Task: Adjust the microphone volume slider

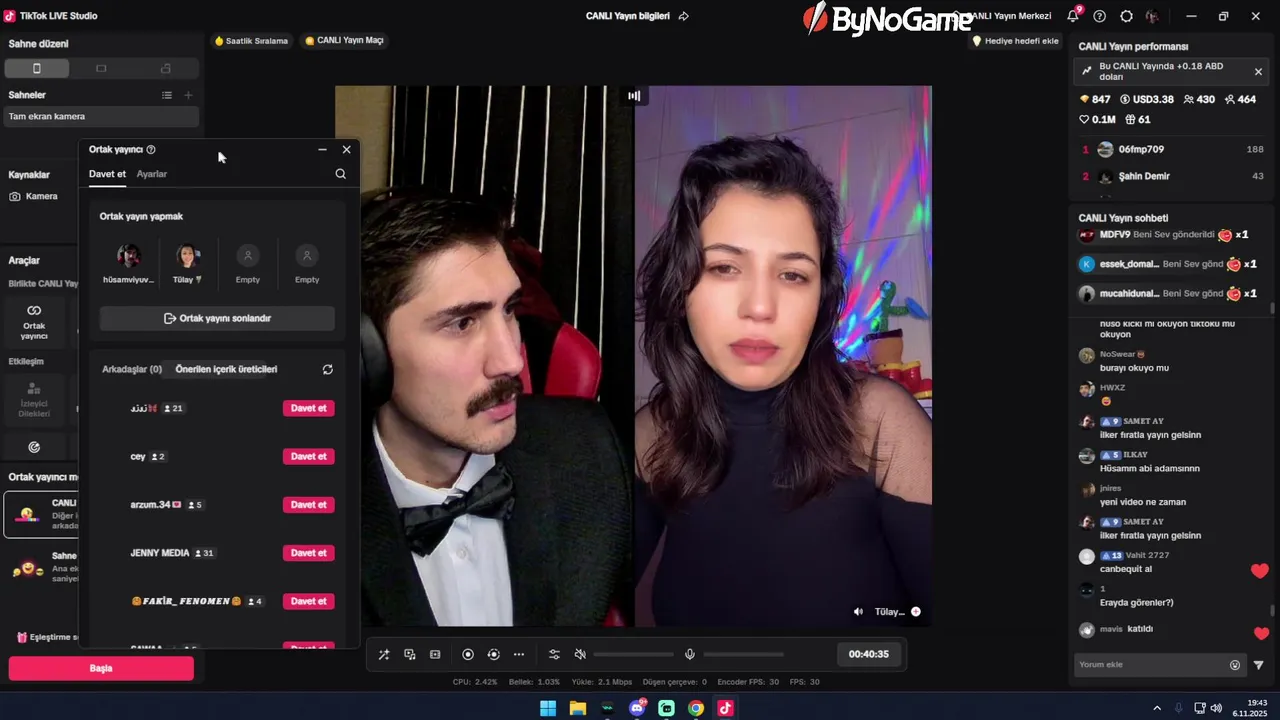Action: [x=743, y=654]
